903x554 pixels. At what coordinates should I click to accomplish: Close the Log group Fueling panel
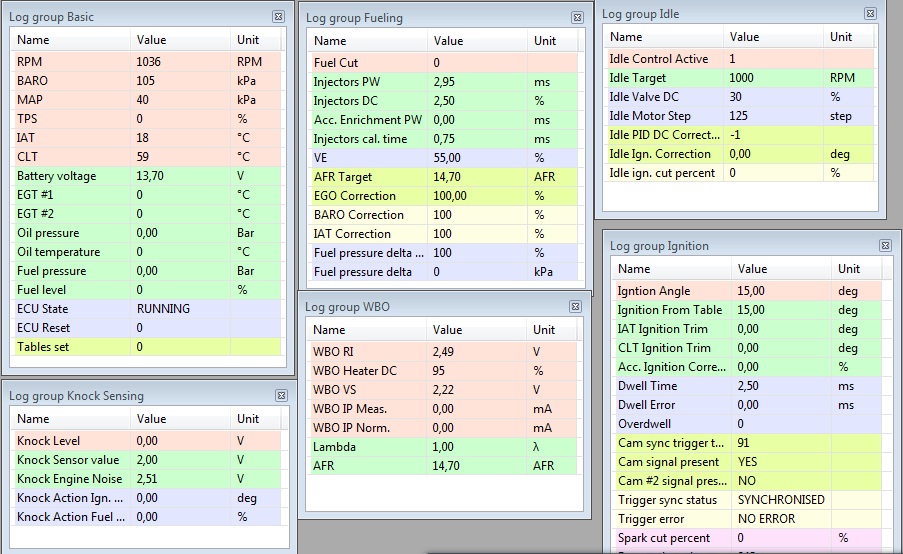(x=577, y=17)
